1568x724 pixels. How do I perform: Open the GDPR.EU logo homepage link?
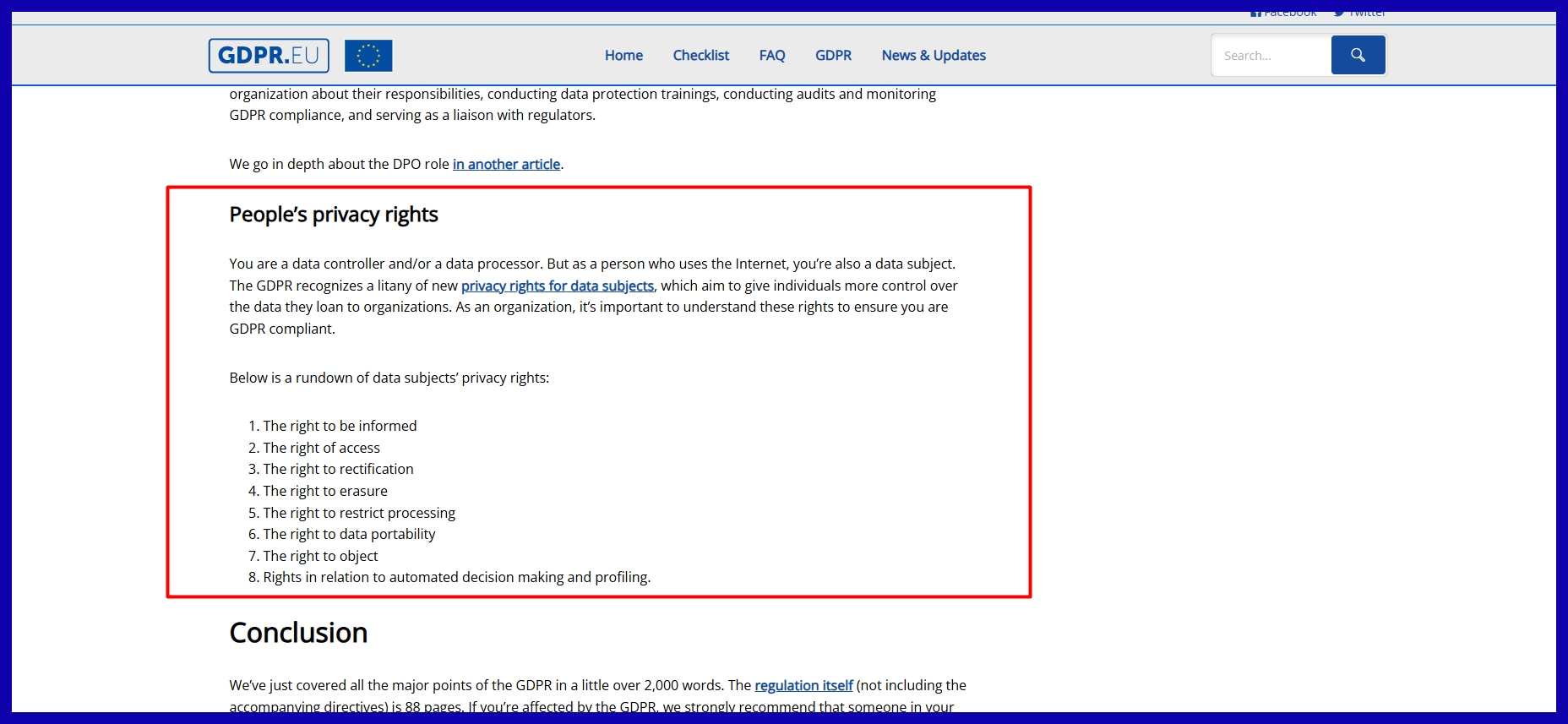(x=269, y=56)
